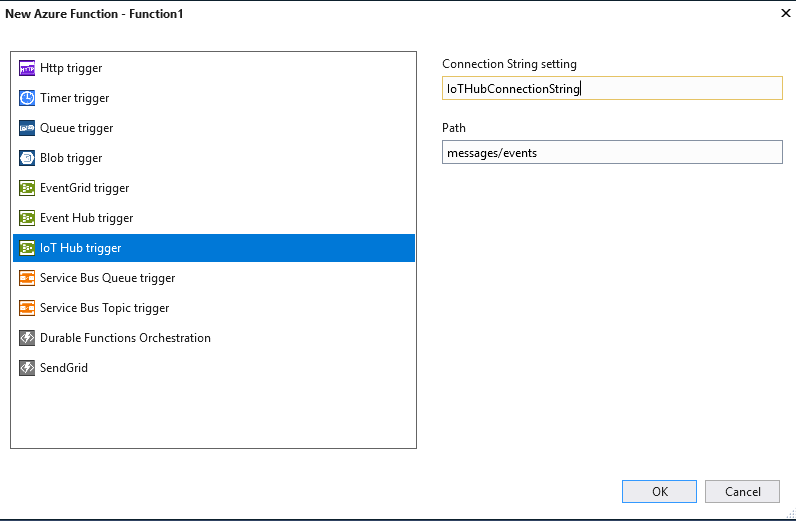Choose EventGrid trigger template
This screenshot has width=796, height=521.
pos(84,188)
